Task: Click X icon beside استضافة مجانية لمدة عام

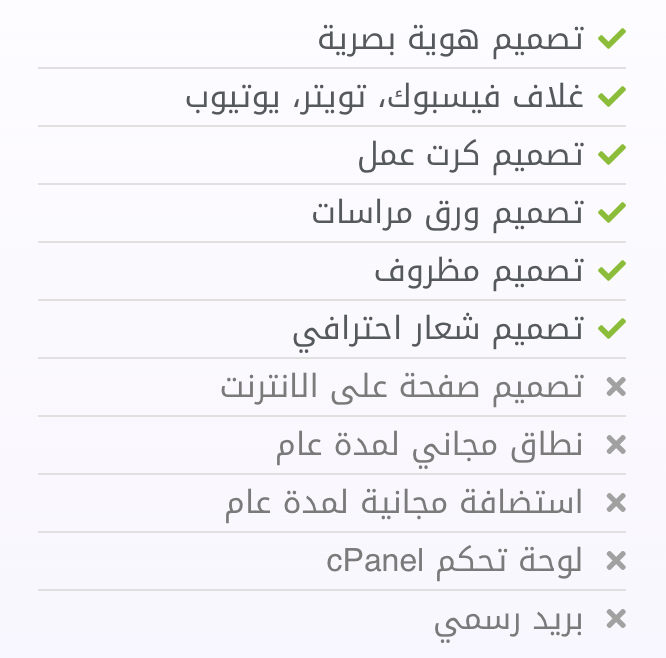Action: tap(615, 503)
